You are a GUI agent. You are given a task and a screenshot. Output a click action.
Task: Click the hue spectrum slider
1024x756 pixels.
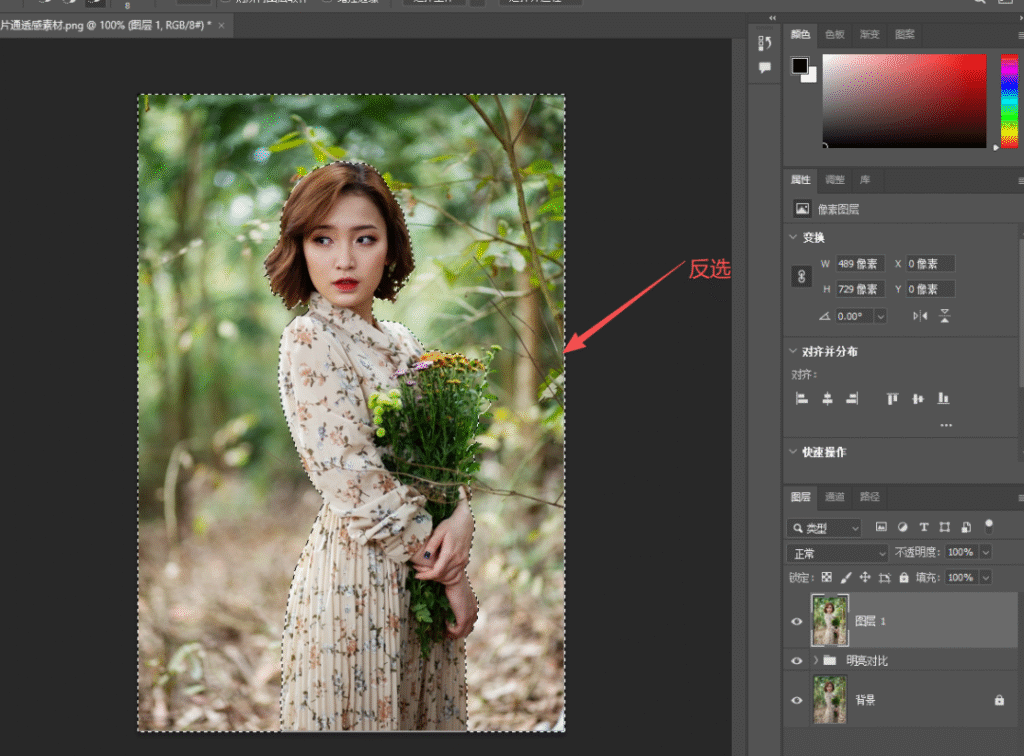pos(1010,101)
